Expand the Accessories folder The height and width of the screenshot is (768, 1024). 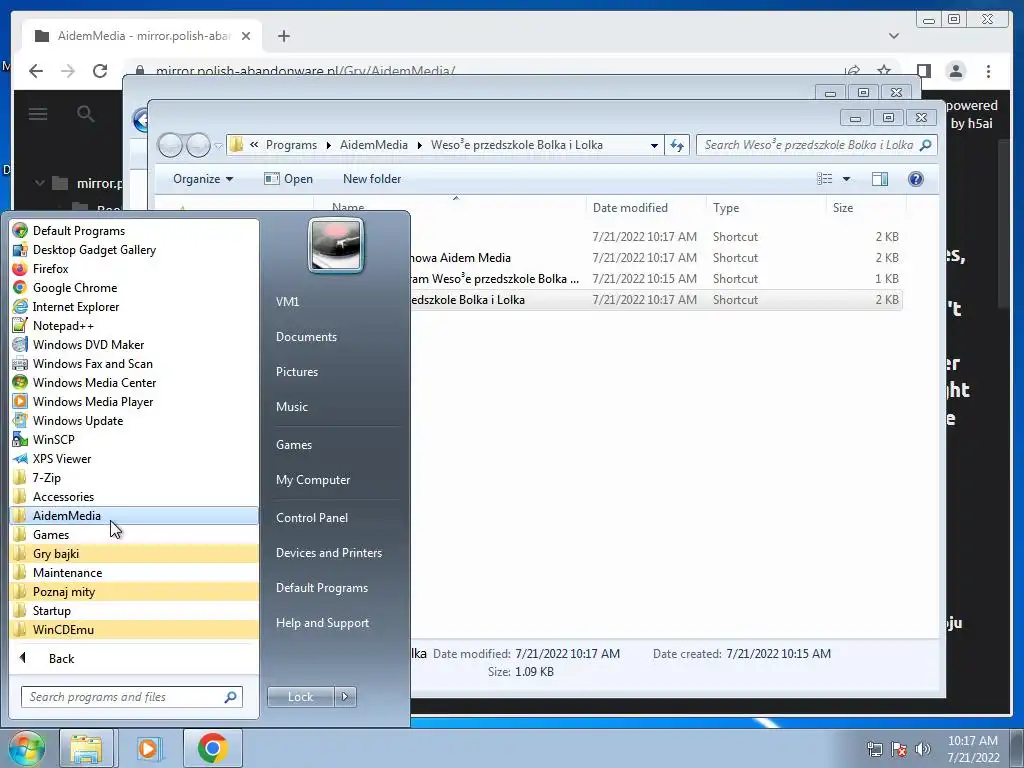(x=134, y=496)
